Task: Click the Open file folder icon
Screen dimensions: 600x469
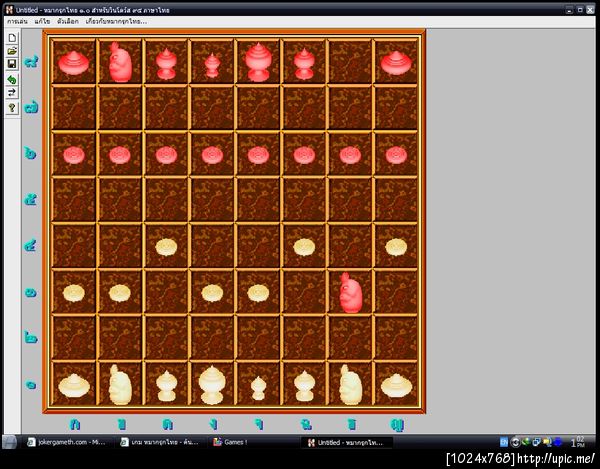Action: [x=12, y=50]
